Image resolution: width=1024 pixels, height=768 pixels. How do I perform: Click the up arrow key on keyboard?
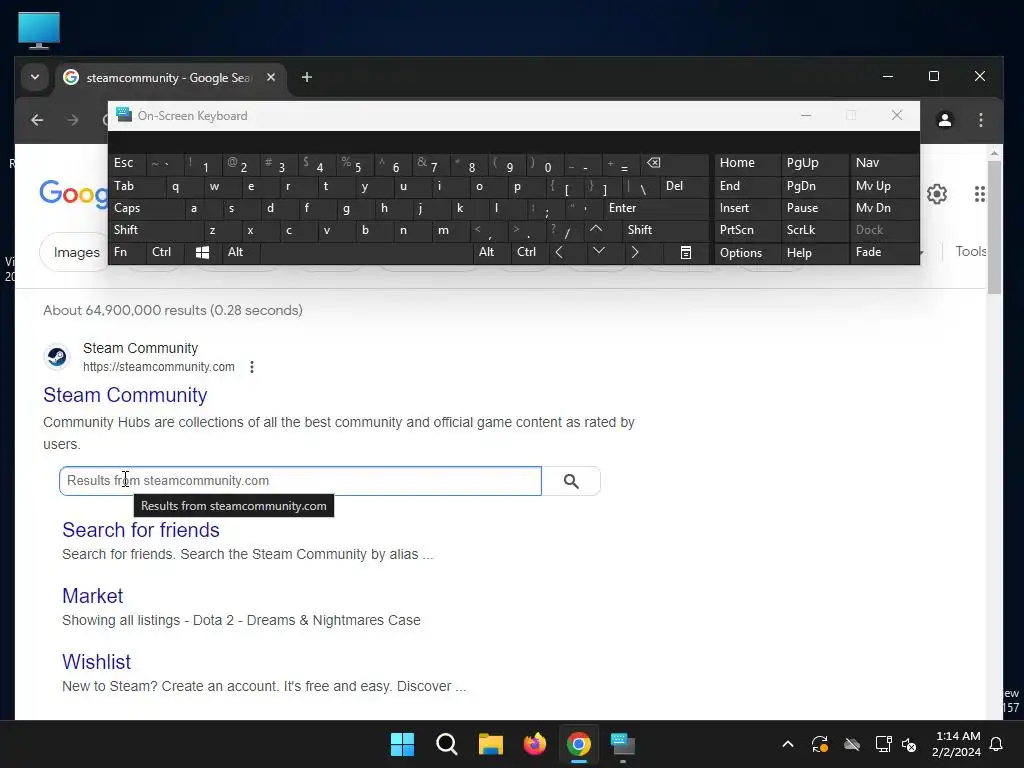pos(596,230)
